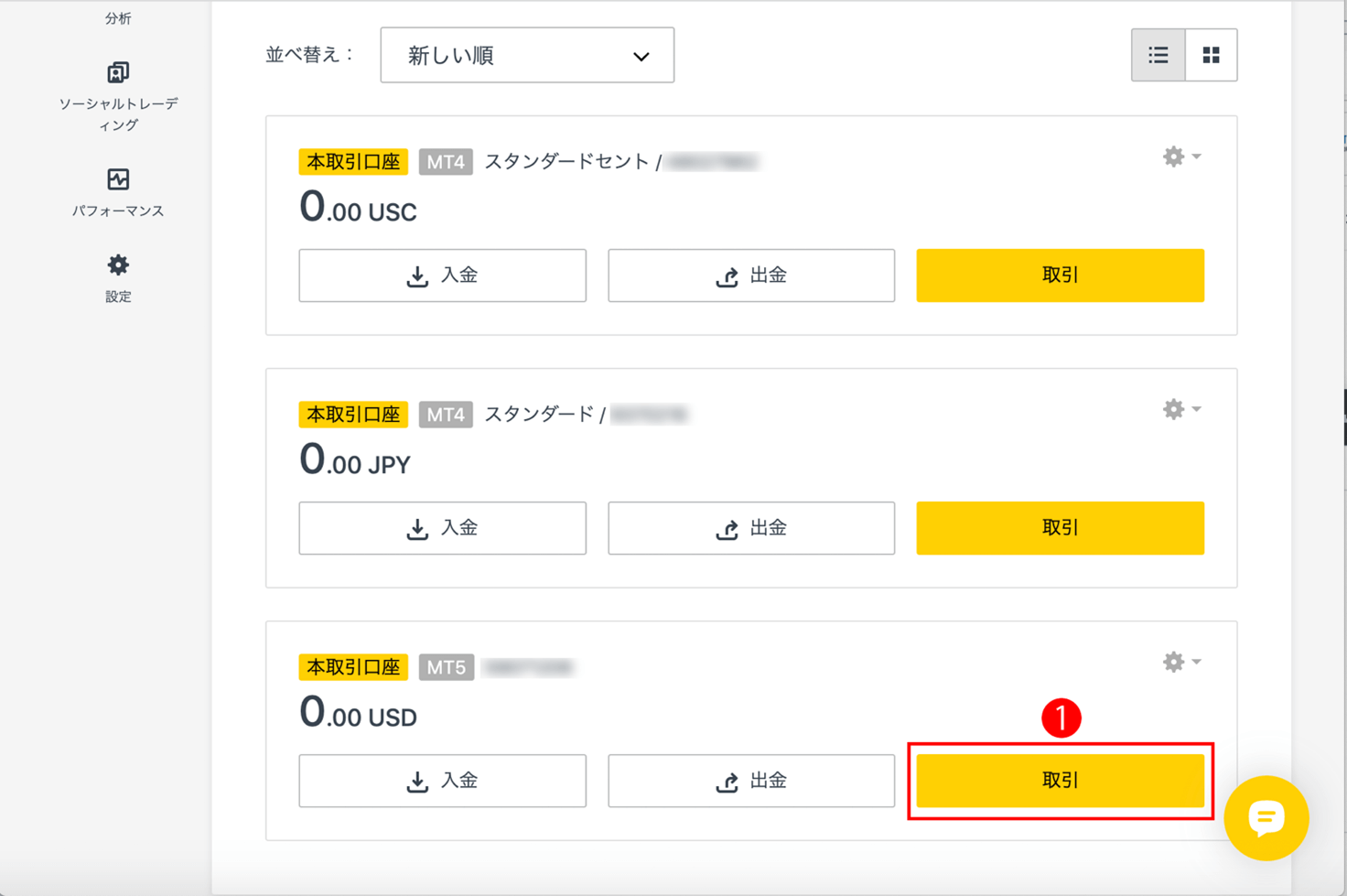This screenshot has width=1347, height=896.
Task: Click the withdraw icon on the MT5 card
Action: [x=727, y=781]
